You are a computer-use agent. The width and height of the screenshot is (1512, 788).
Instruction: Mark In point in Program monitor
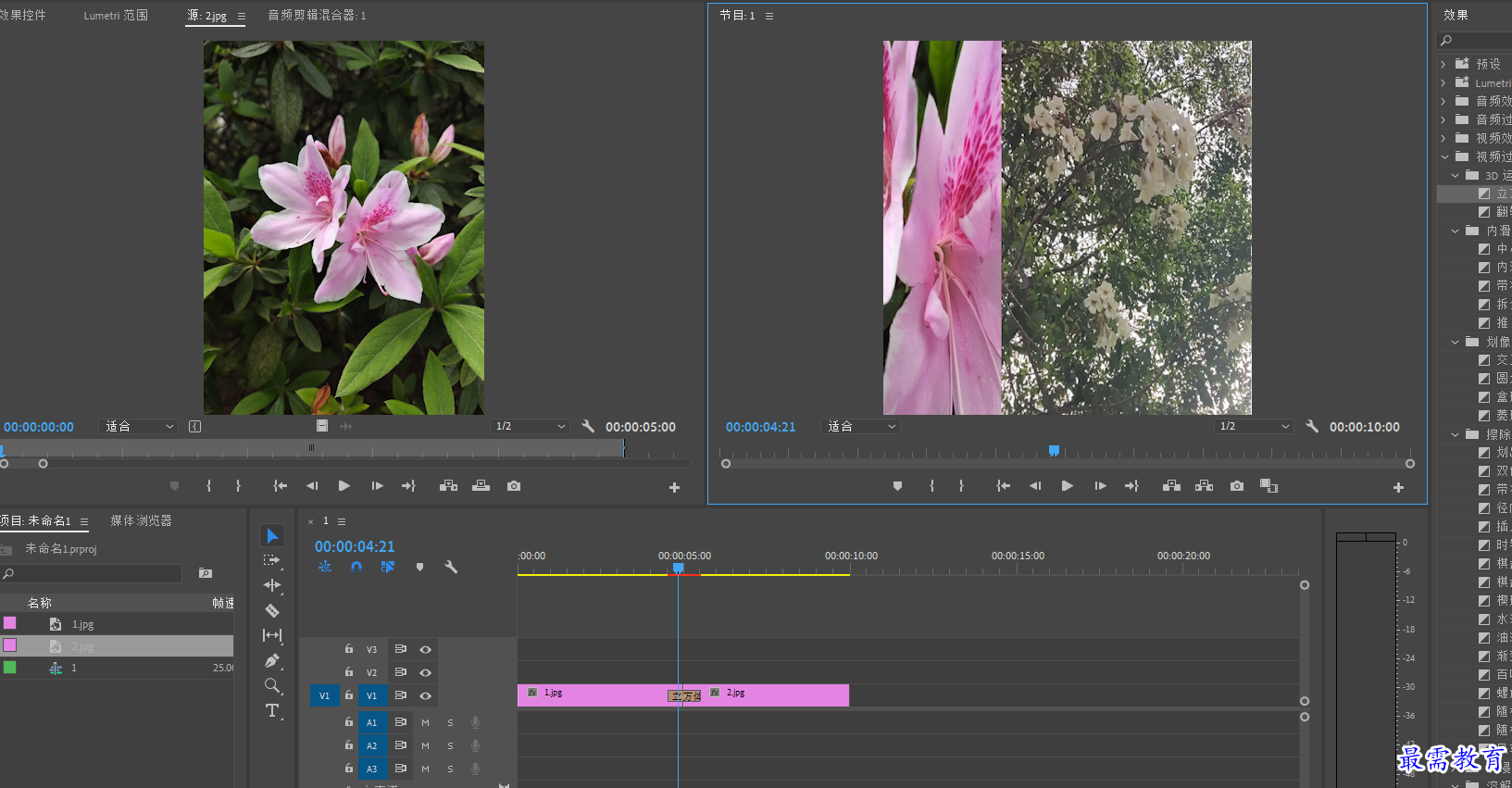[931, 486]
